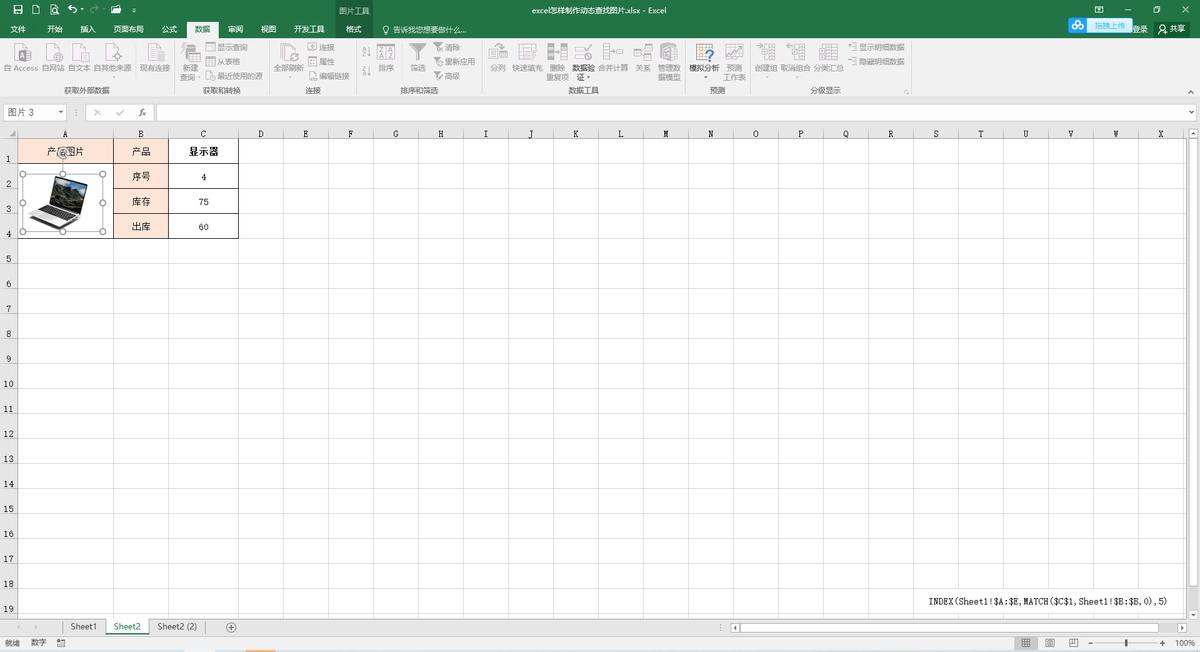Open the Ungroup (取消组合) dropdown
1200x652 pixels.
point(795,61)
